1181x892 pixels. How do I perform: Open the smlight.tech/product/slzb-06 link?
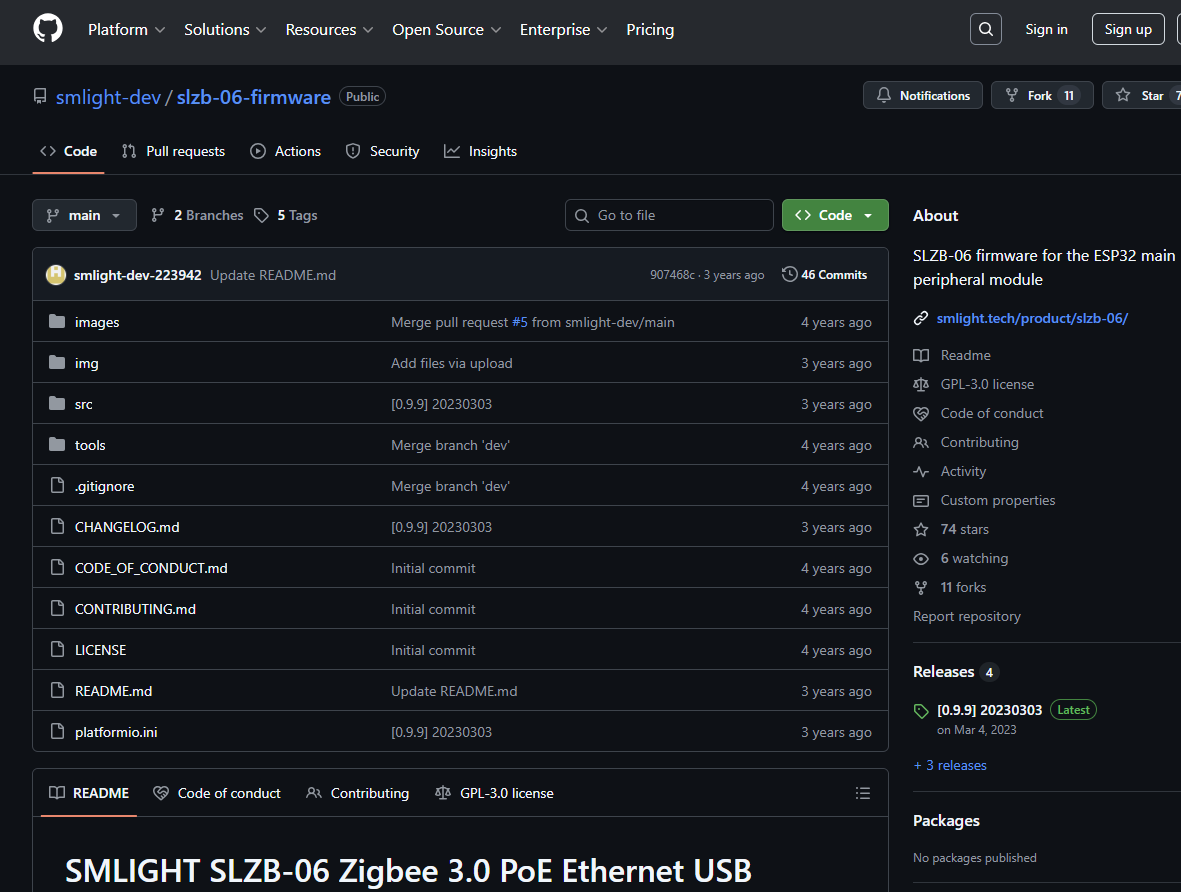click(1032, 318)
